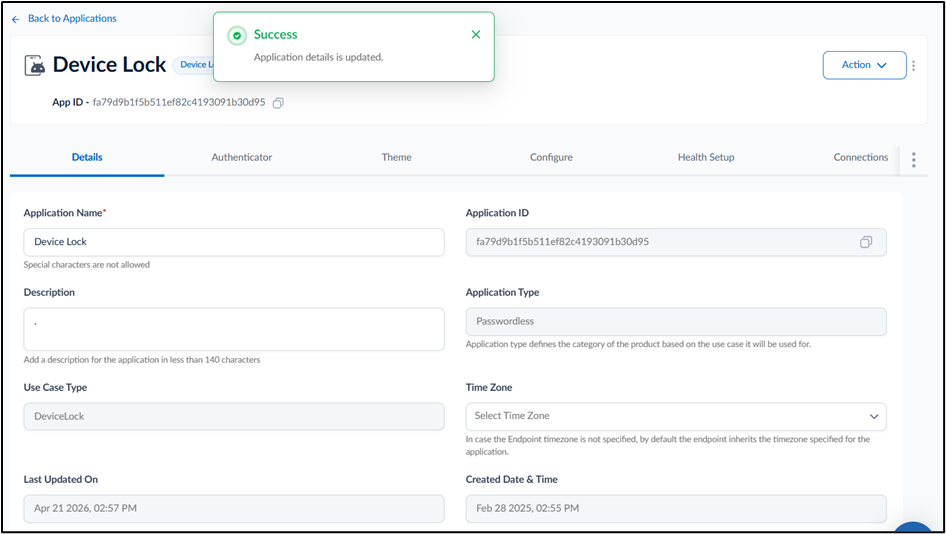Viewport: 946px width, 534px height.
Task: Click the Device Lock page title
Action: click(x=109, y=65)
